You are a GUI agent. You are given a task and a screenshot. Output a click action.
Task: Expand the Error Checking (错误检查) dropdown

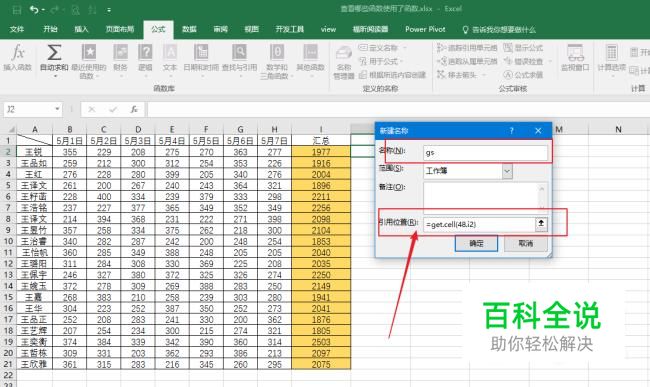click(550, 61)
